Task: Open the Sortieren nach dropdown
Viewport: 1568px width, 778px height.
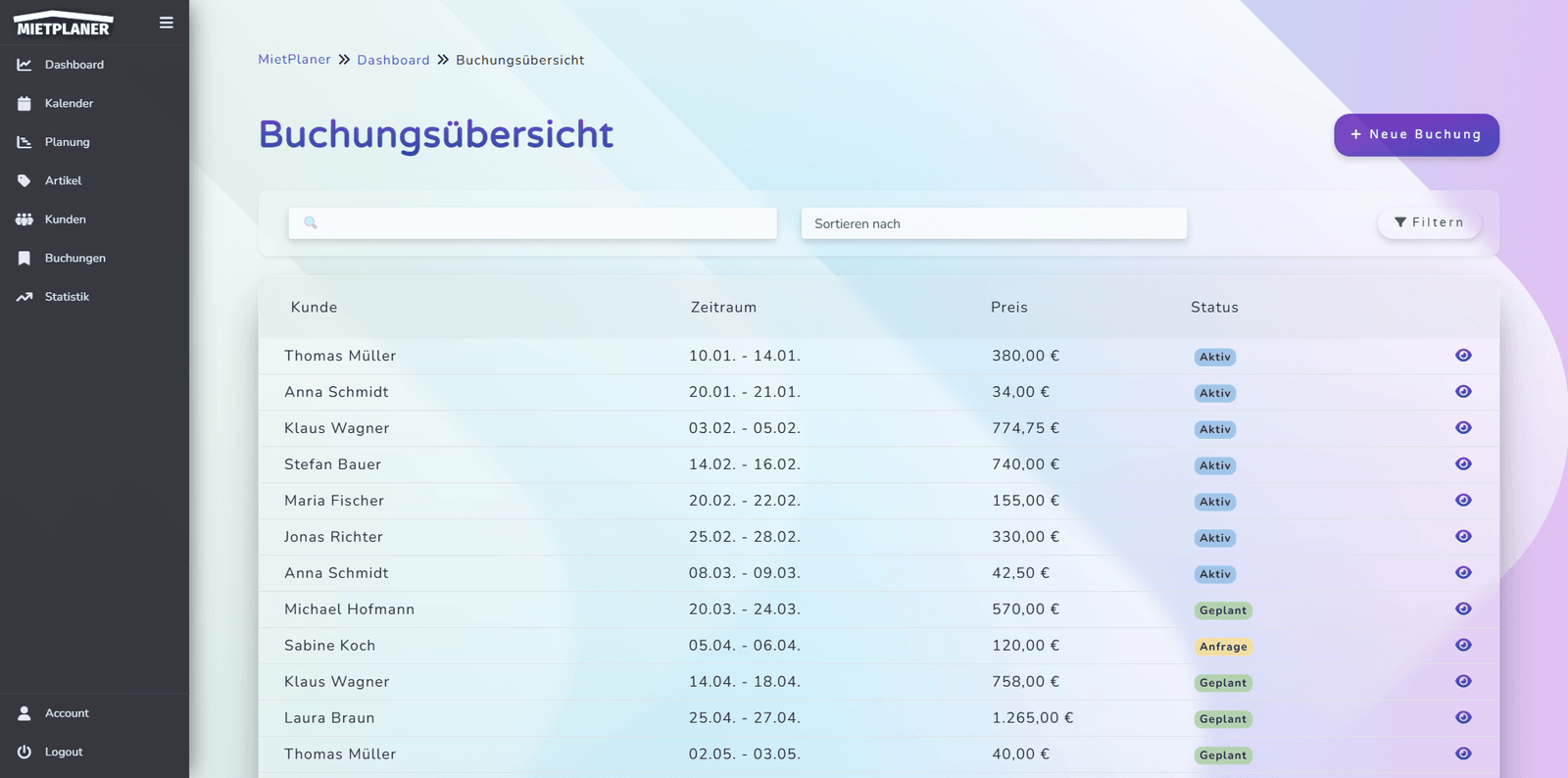Action: [x=994, y=223]
